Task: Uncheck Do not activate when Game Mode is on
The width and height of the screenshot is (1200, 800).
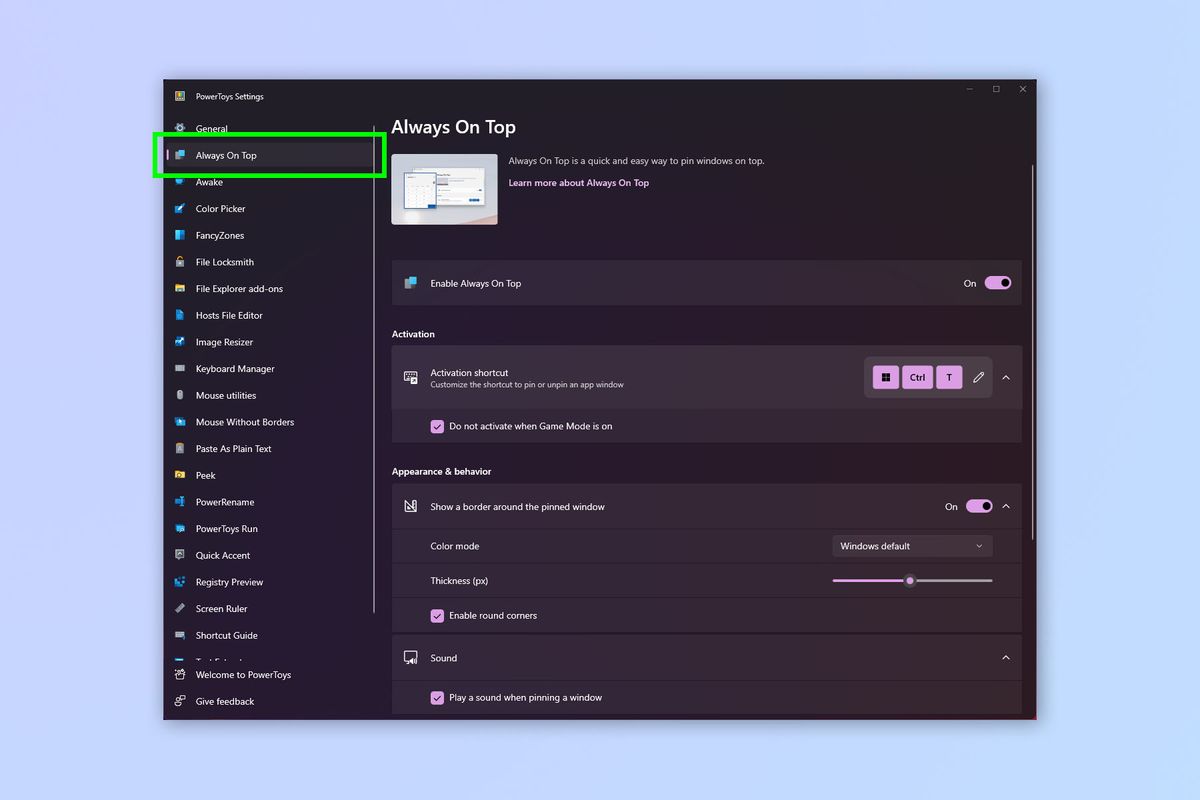Action: [437, 426]
